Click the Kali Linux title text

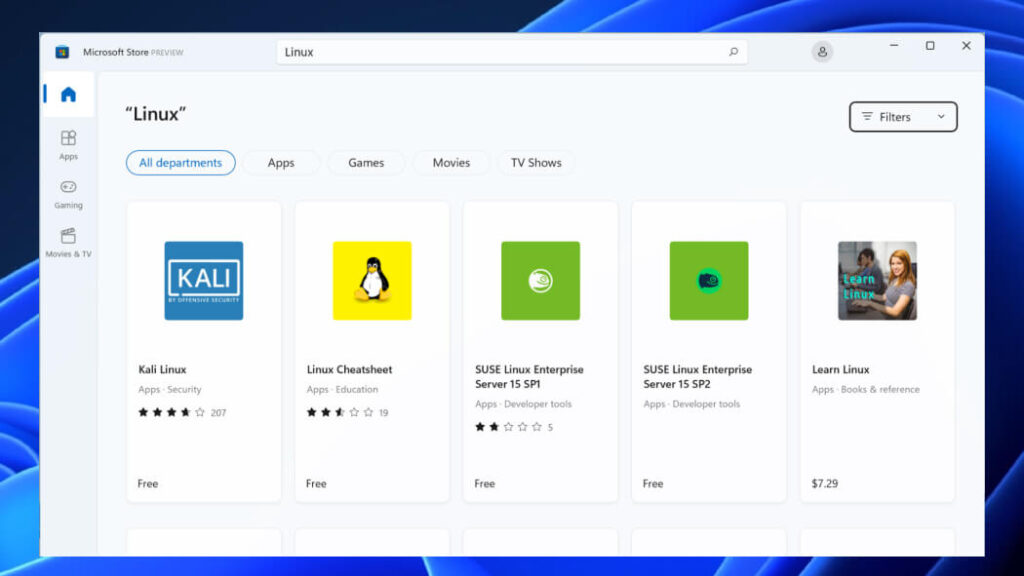162,370
